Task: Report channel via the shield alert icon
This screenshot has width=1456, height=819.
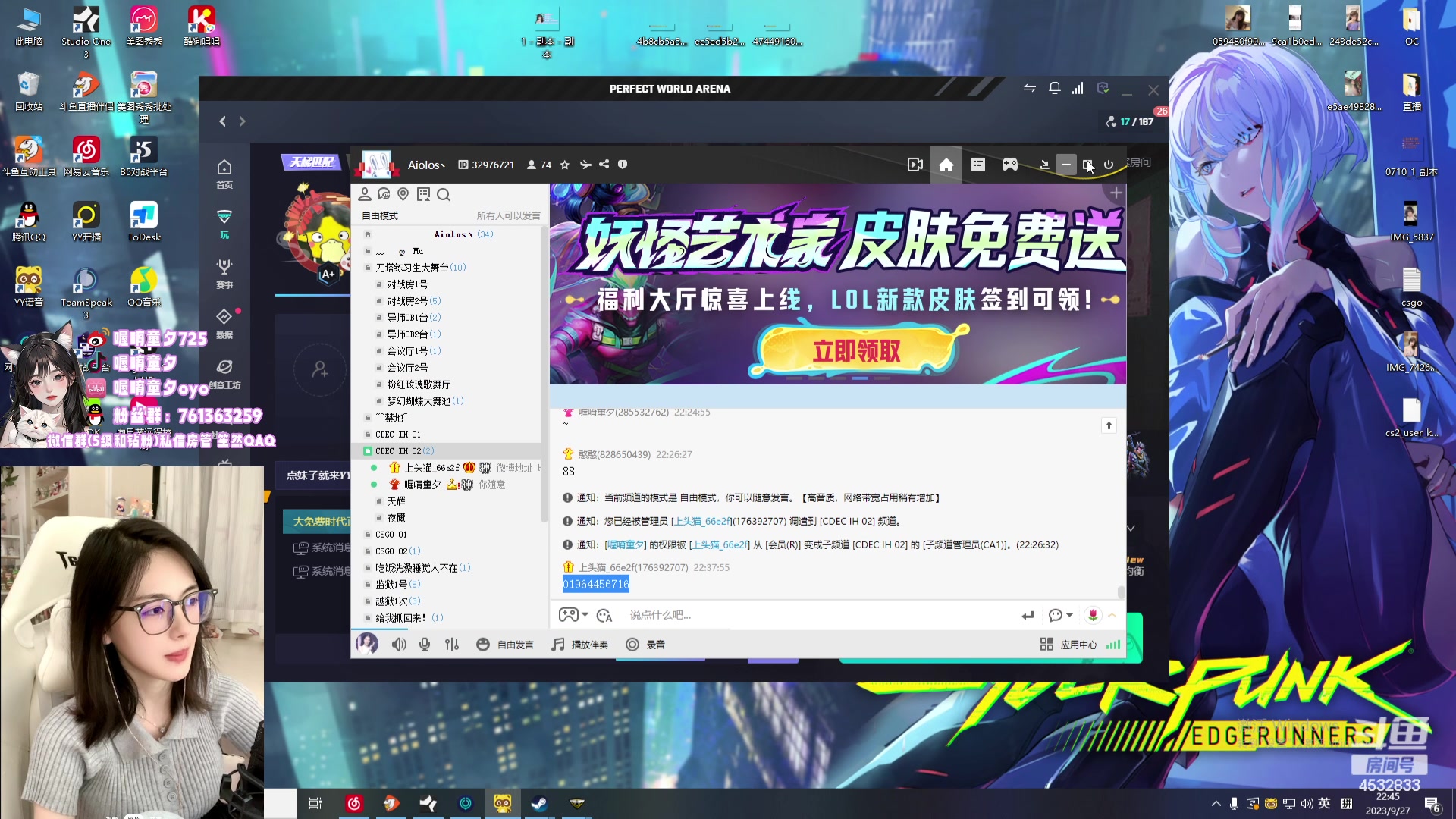Action: click(x=623, y=164)
